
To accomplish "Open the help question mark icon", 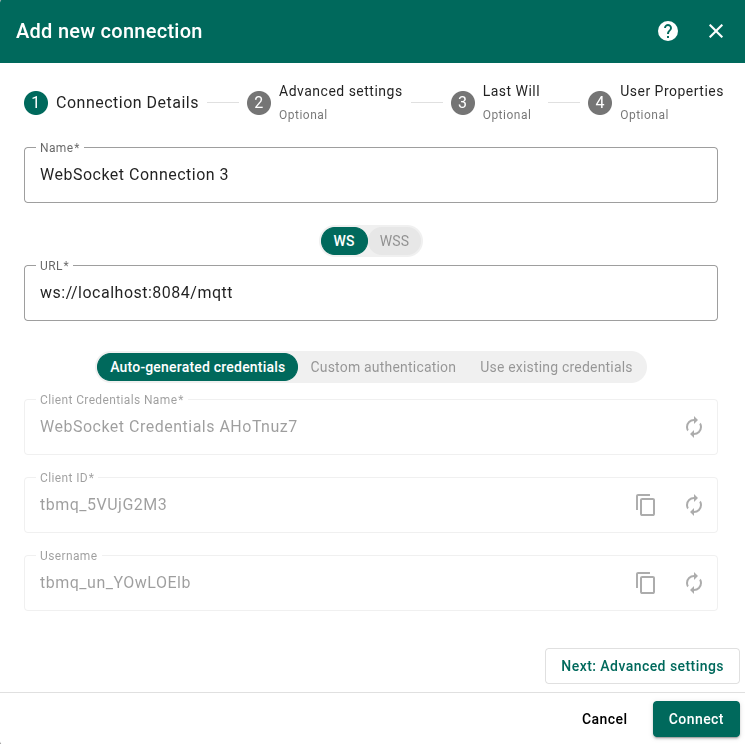I will 668,31.
